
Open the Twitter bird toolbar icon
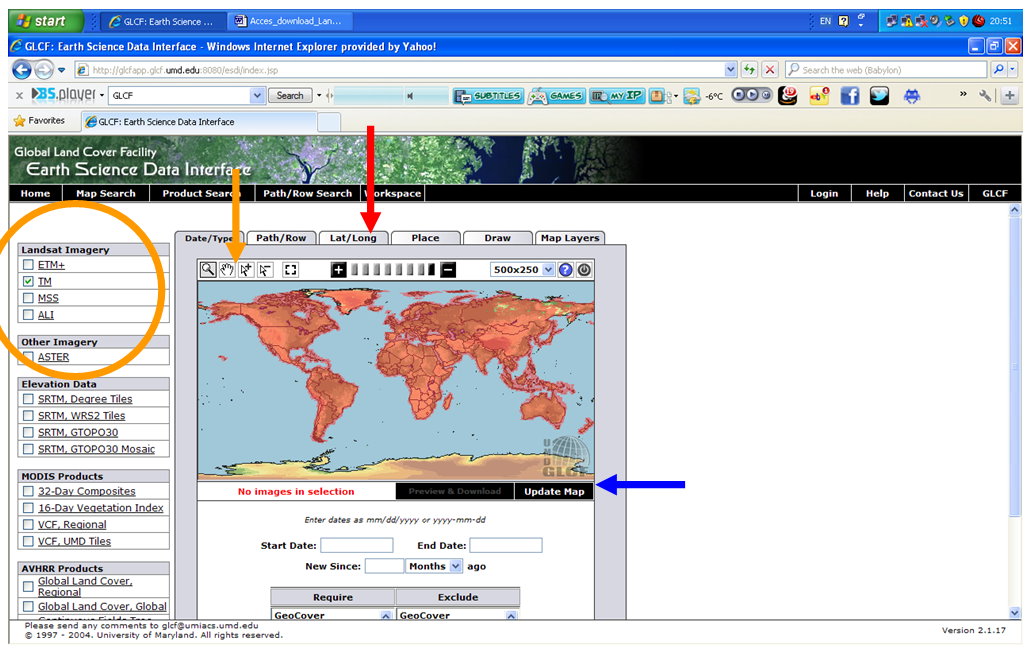(x=879, y=96)
